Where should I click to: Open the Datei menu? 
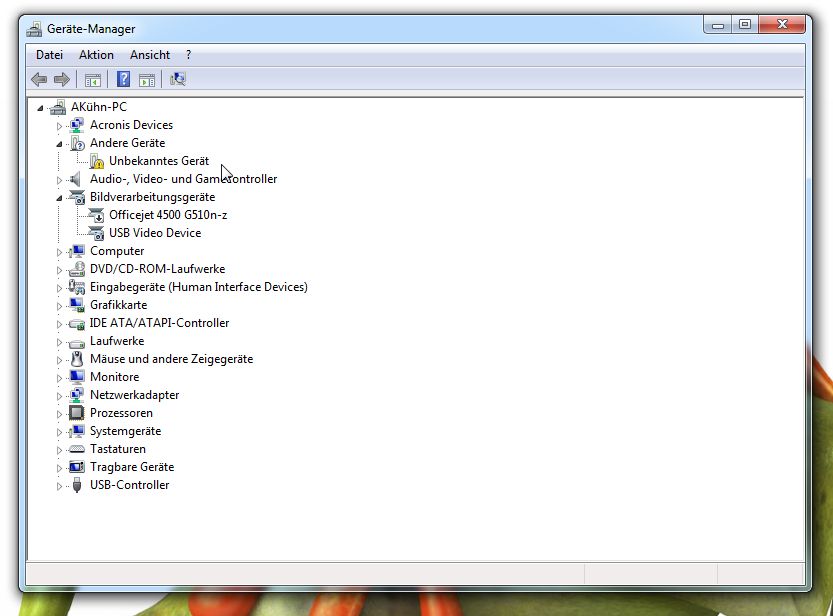[49, 55]
